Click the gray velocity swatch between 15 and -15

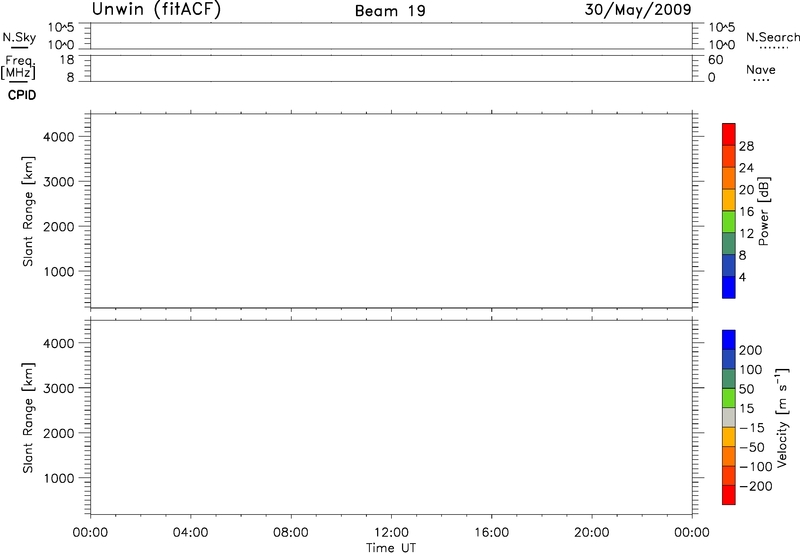729,418
